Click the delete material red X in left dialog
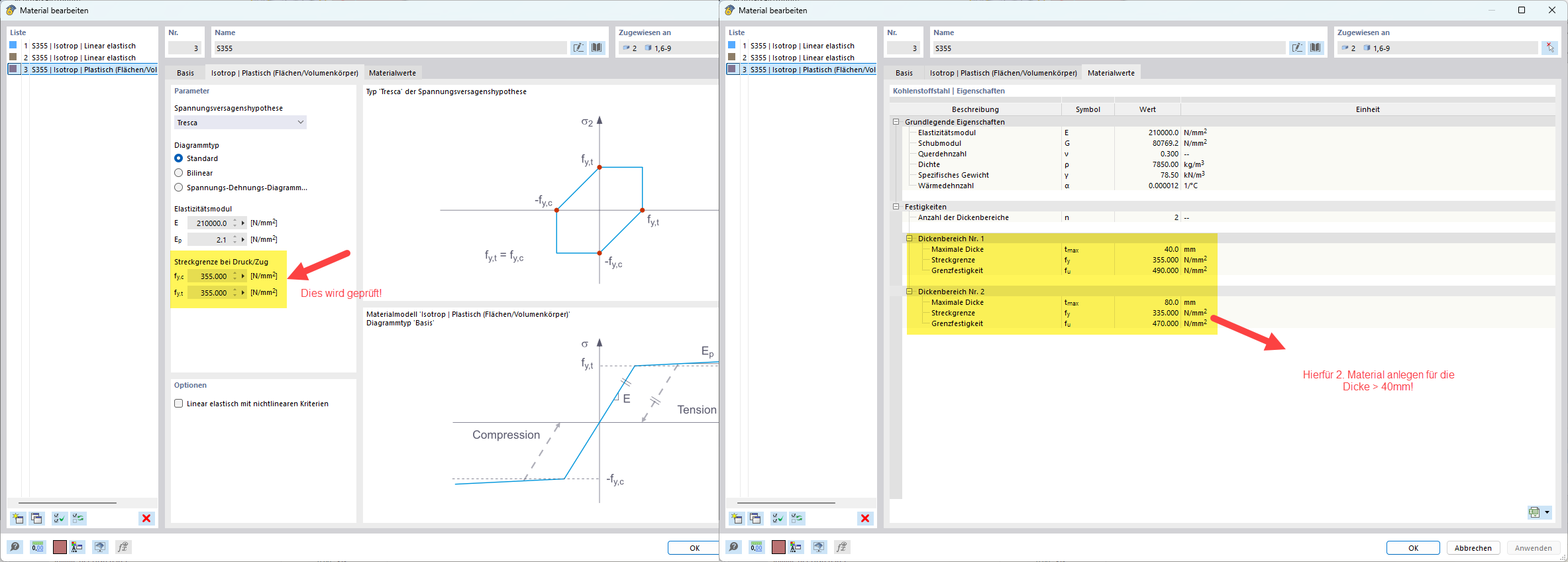Viewport: 1568px width, 562px height. [146, 518]
